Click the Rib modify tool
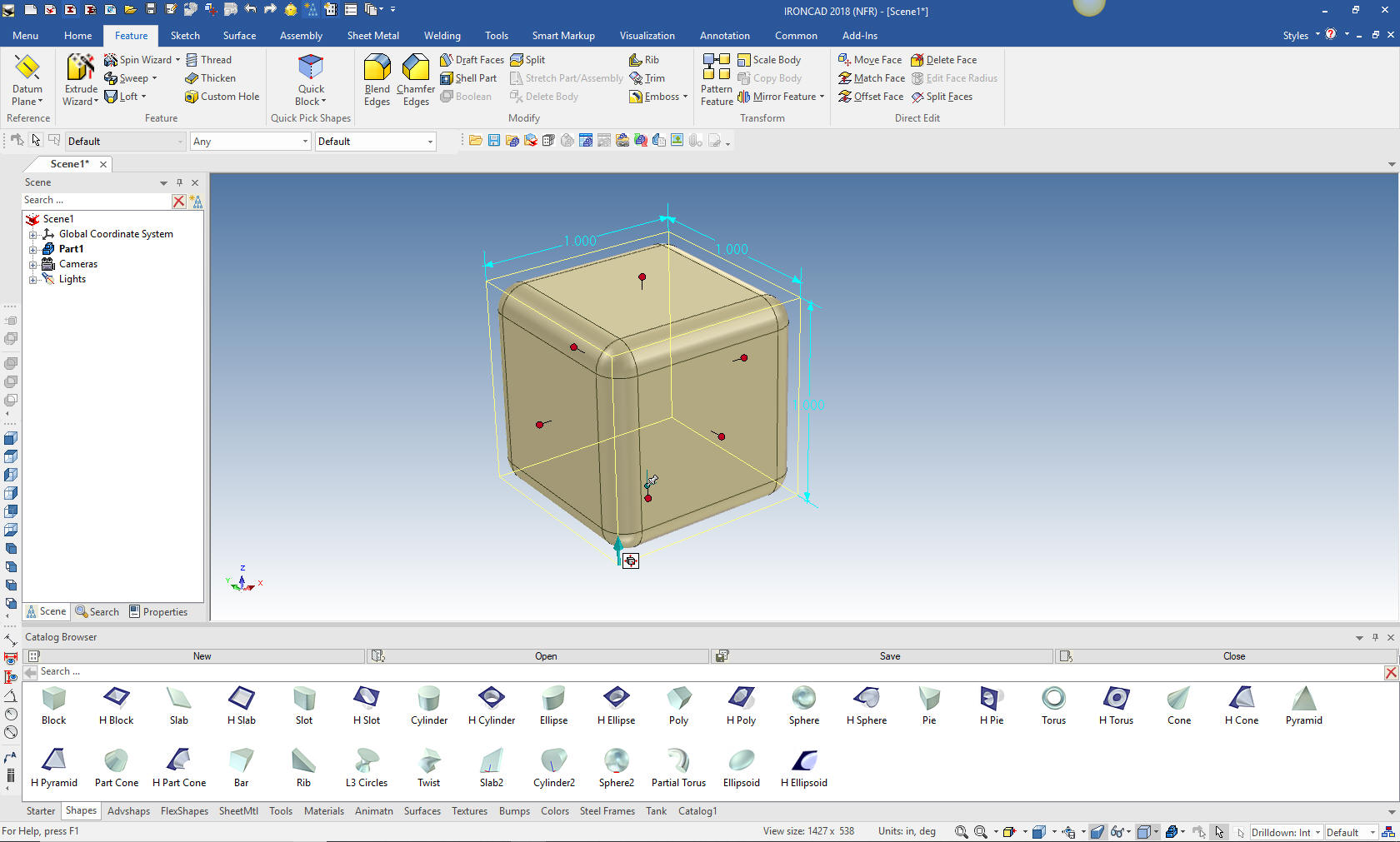The width and height of the screenshot is (1400, 842). pos(644,60)
